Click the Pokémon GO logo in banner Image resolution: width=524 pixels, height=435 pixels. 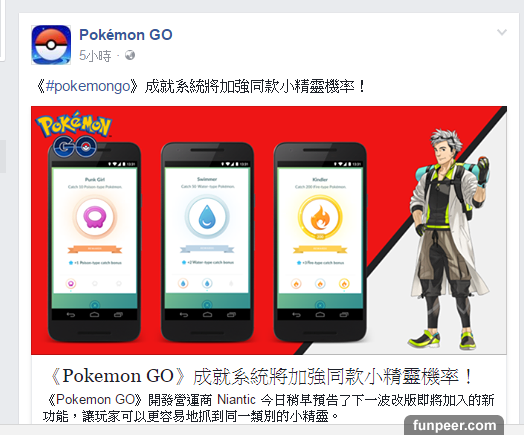point(74,134)
